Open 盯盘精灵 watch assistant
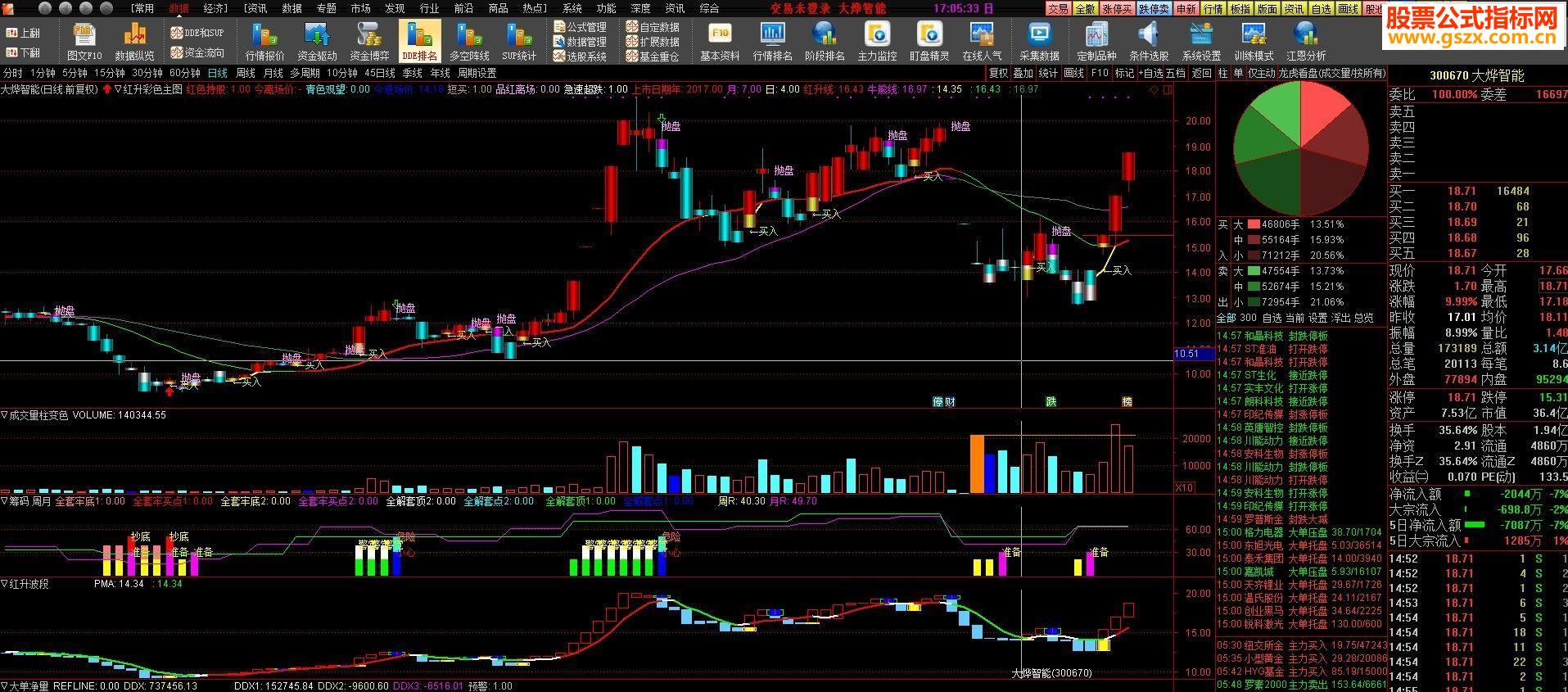The width and height of the screenshot is (1568, 692). click(929, 42)
